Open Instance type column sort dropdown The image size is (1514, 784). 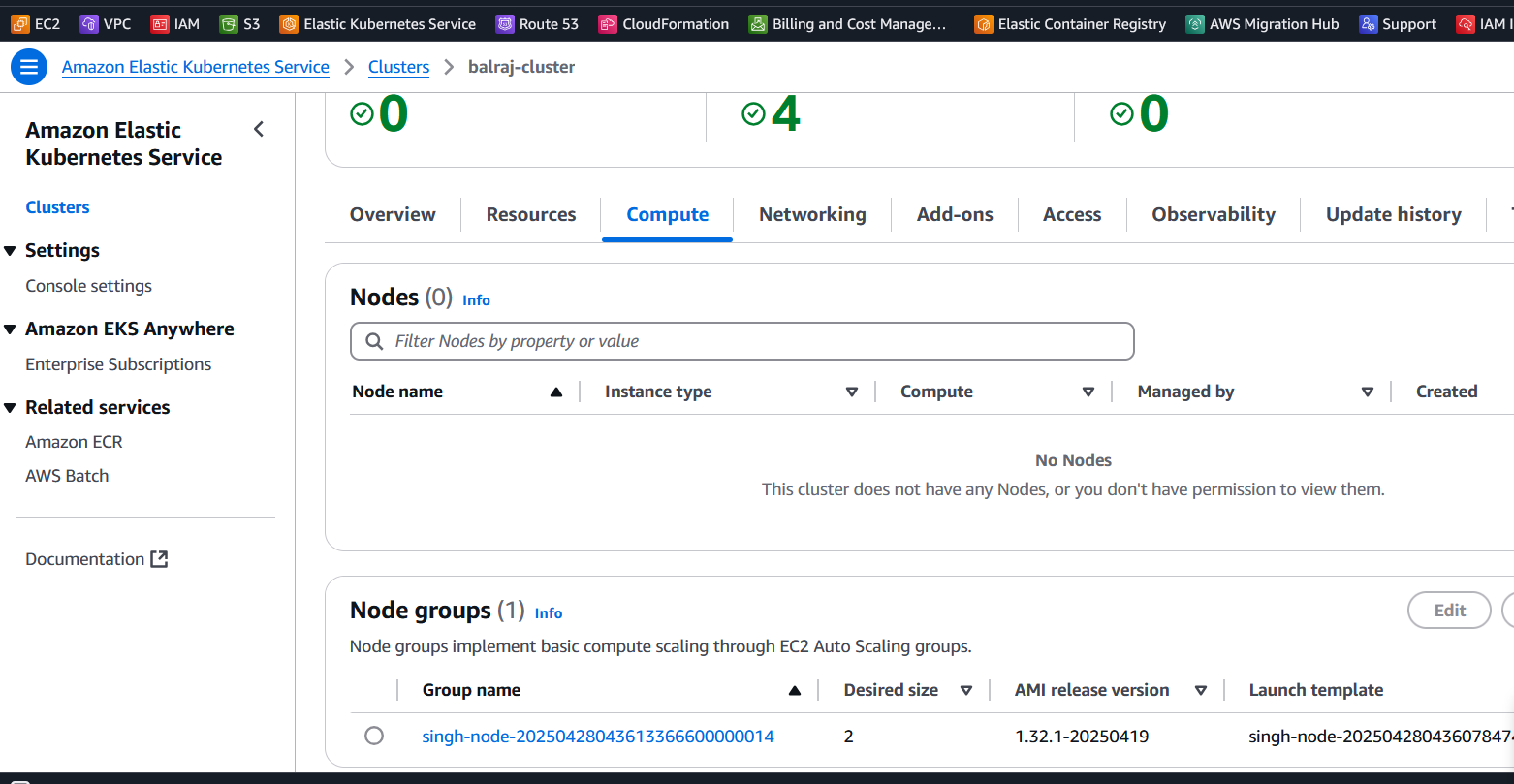point(852,392)
